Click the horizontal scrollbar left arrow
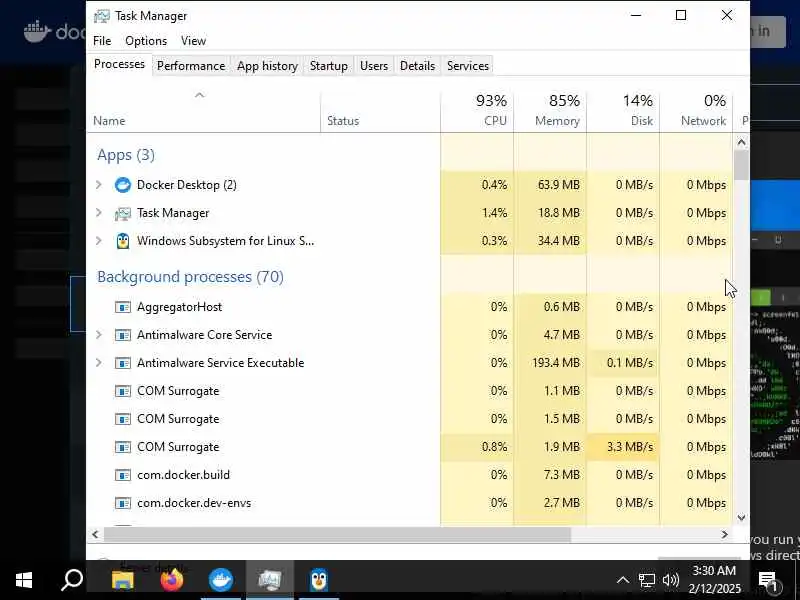This screenshot has width=800, height=600. point(95,534)
